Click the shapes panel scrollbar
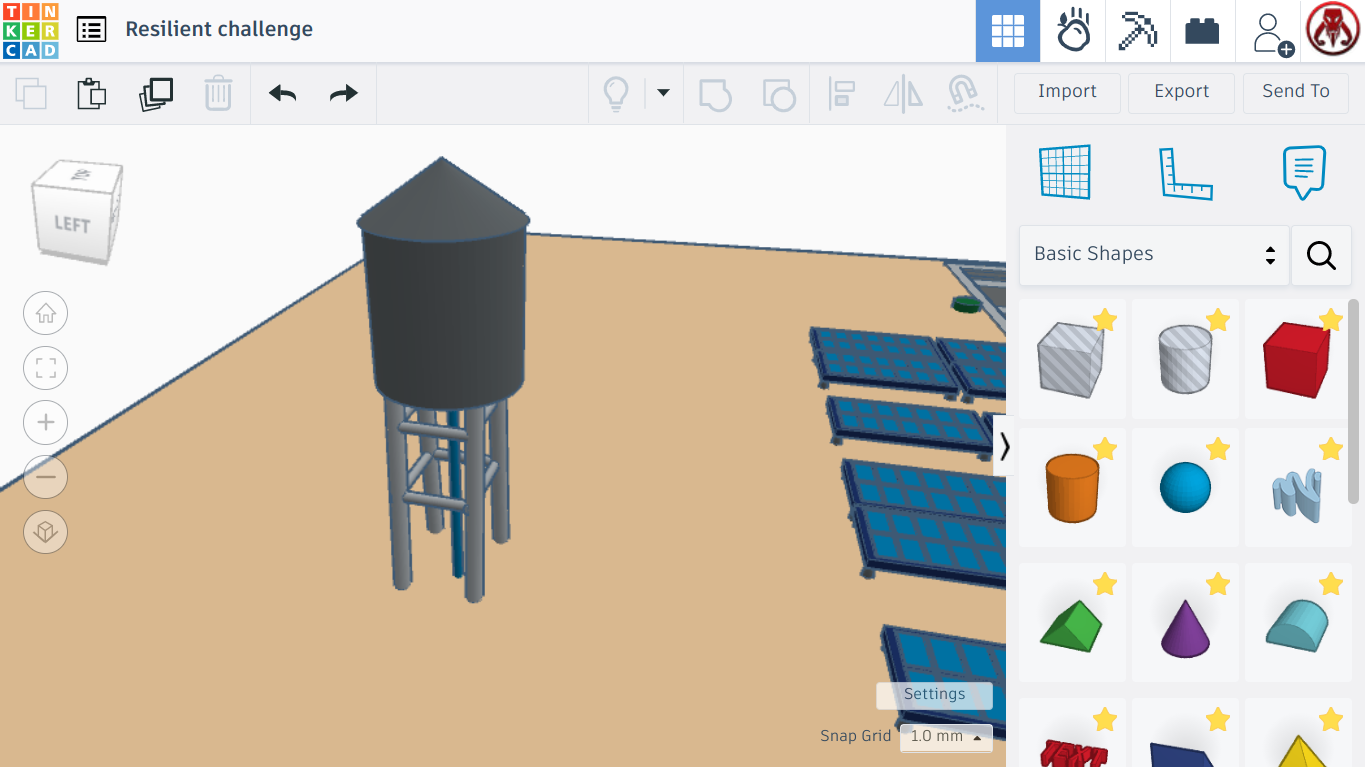This screenshot has width=1365, height=767. (1354, 400)
